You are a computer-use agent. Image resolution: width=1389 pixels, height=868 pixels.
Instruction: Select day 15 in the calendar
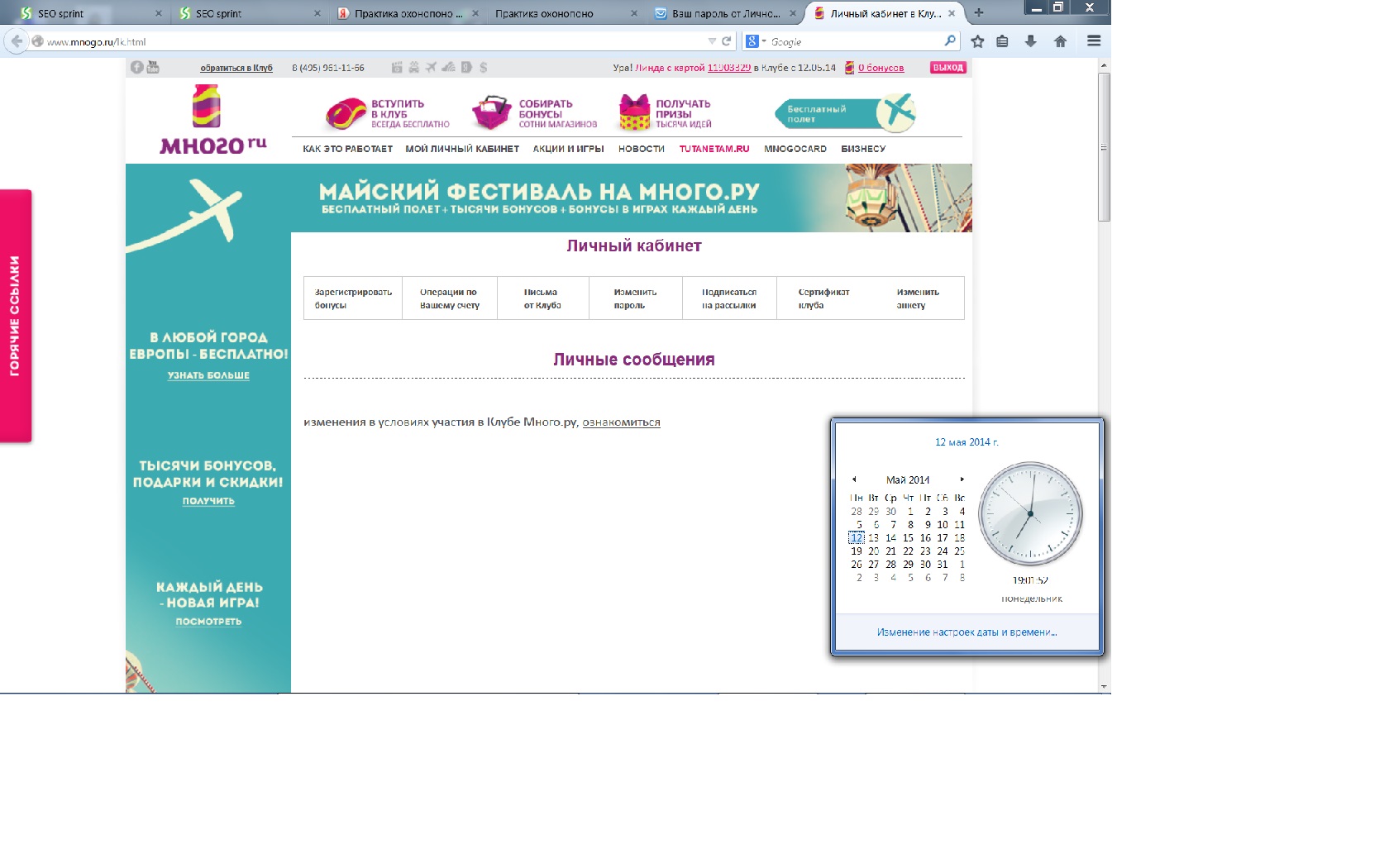pyautogui.click(x=908, y=537)
